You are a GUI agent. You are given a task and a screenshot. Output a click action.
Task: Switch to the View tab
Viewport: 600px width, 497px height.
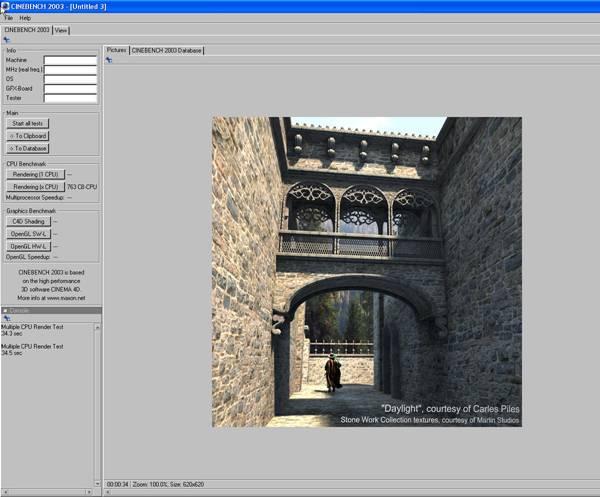(61, 30)
